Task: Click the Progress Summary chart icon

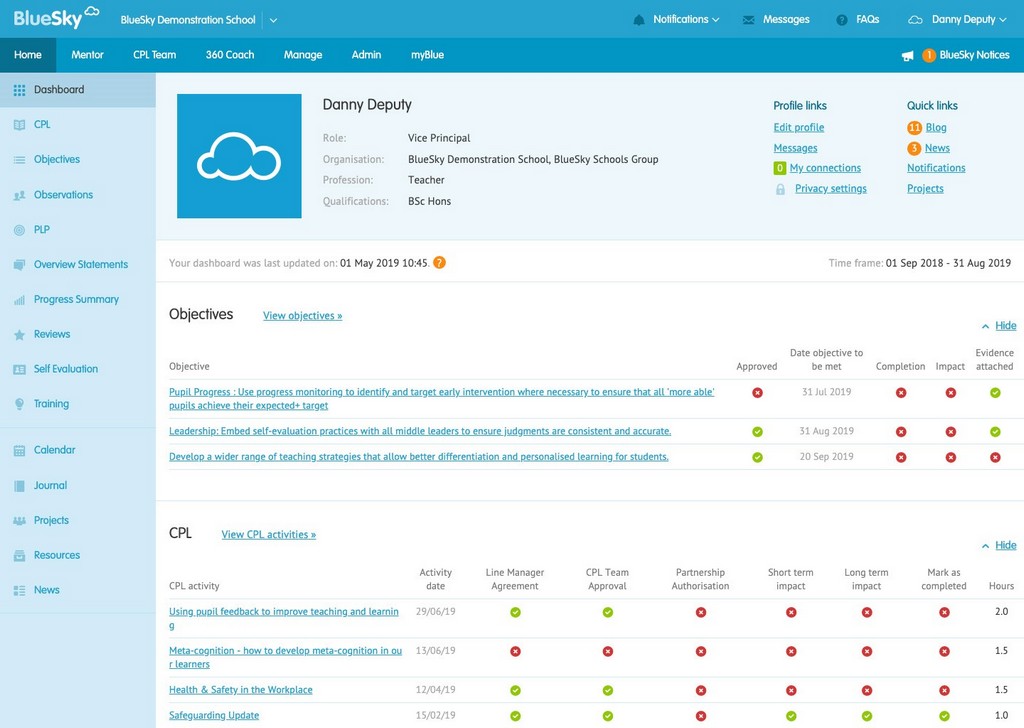Action: point(20,300)
